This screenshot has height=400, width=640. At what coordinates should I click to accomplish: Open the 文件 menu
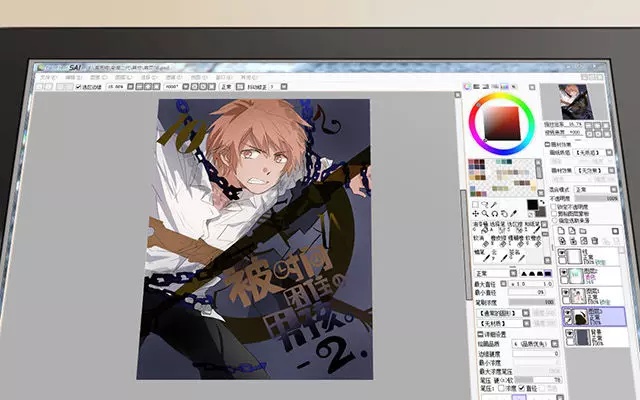[46, 77]
